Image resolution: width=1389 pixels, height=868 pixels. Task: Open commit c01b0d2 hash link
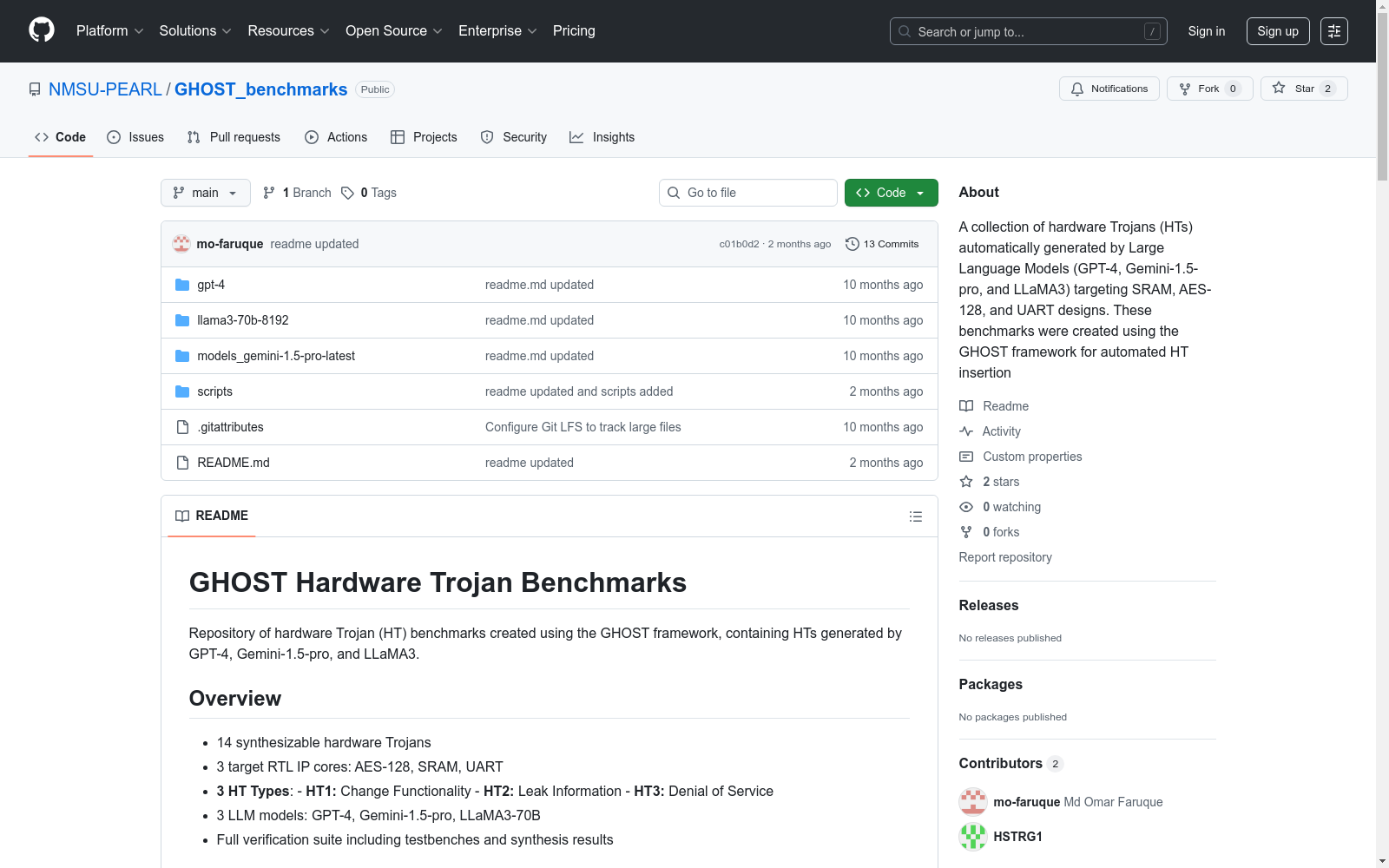[739, 244]
